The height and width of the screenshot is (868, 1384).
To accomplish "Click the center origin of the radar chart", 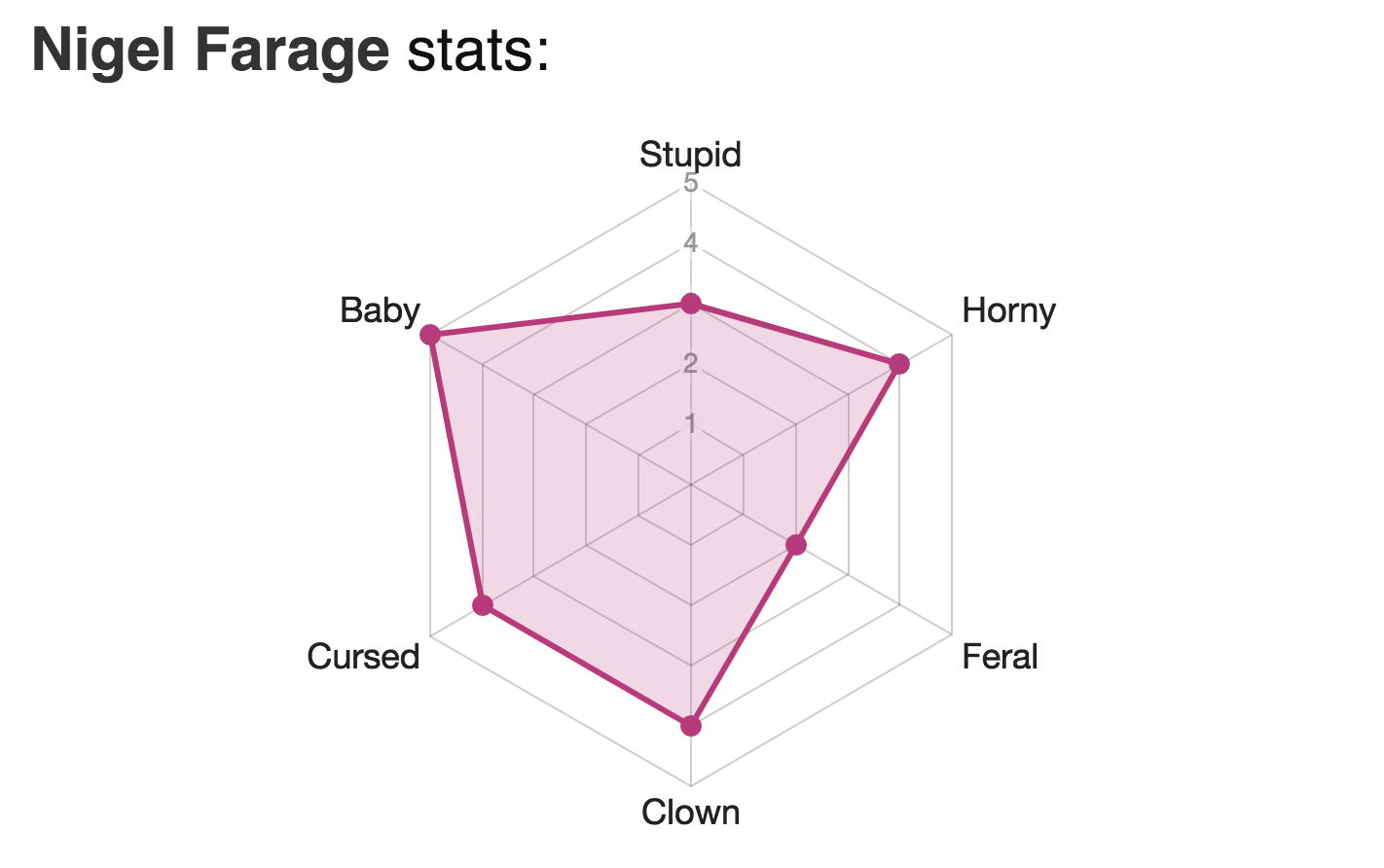I will pyautogui.click(x=690, y=484).
